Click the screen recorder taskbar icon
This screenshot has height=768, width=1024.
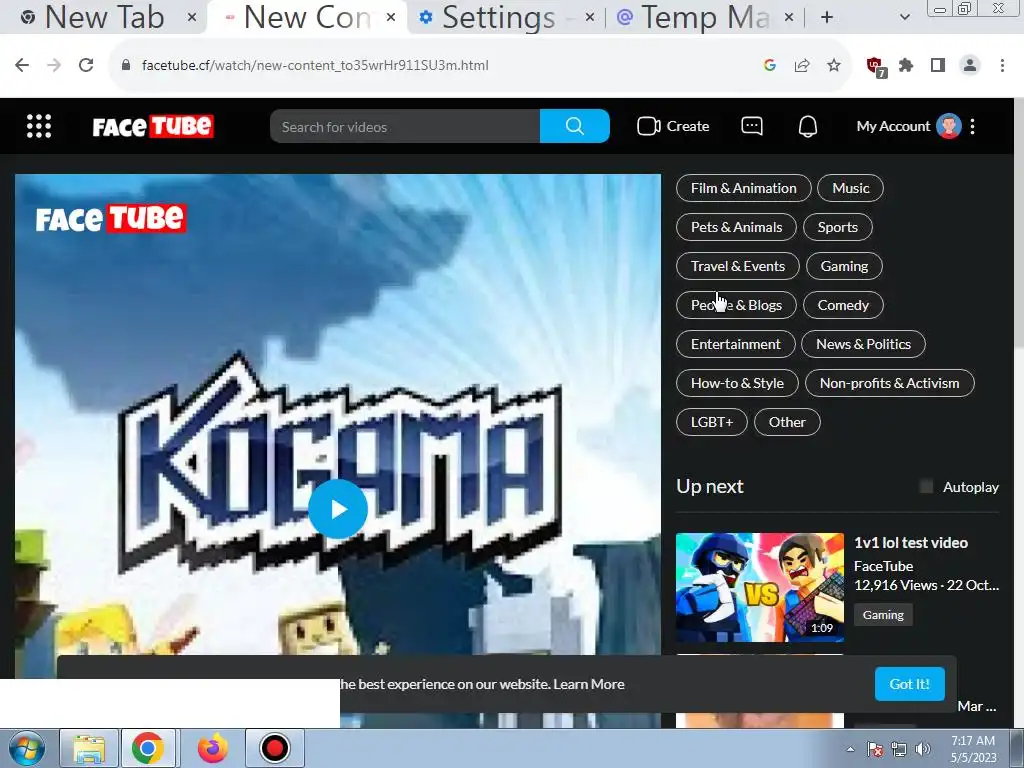[x=274, y=748]
